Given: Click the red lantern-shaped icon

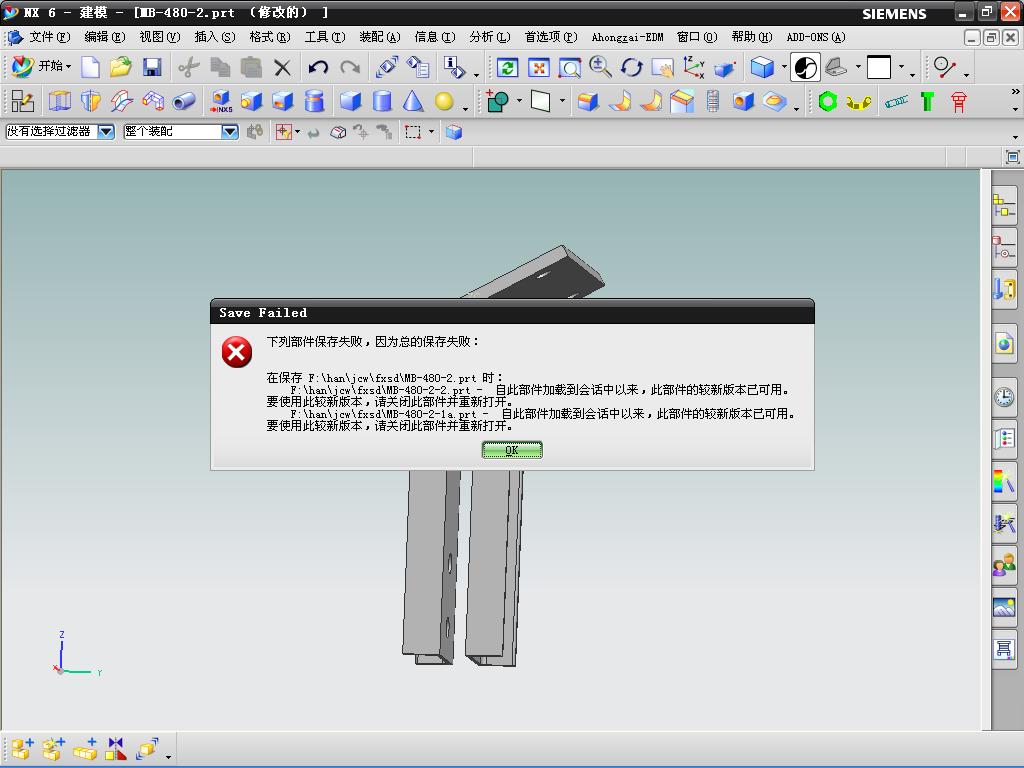Looking at the screenshot, I should point(958,101).
